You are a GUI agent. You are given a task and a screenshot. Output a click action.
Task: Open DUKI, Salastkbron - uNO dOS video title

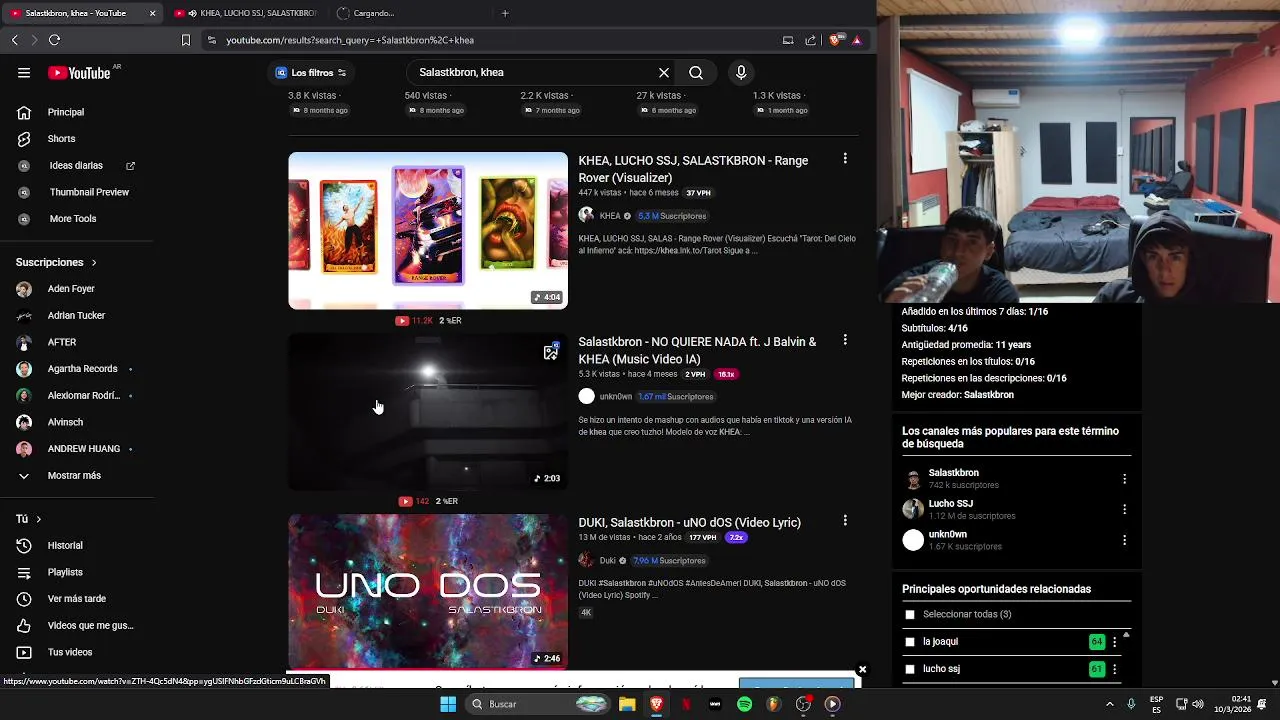point(689,522)
